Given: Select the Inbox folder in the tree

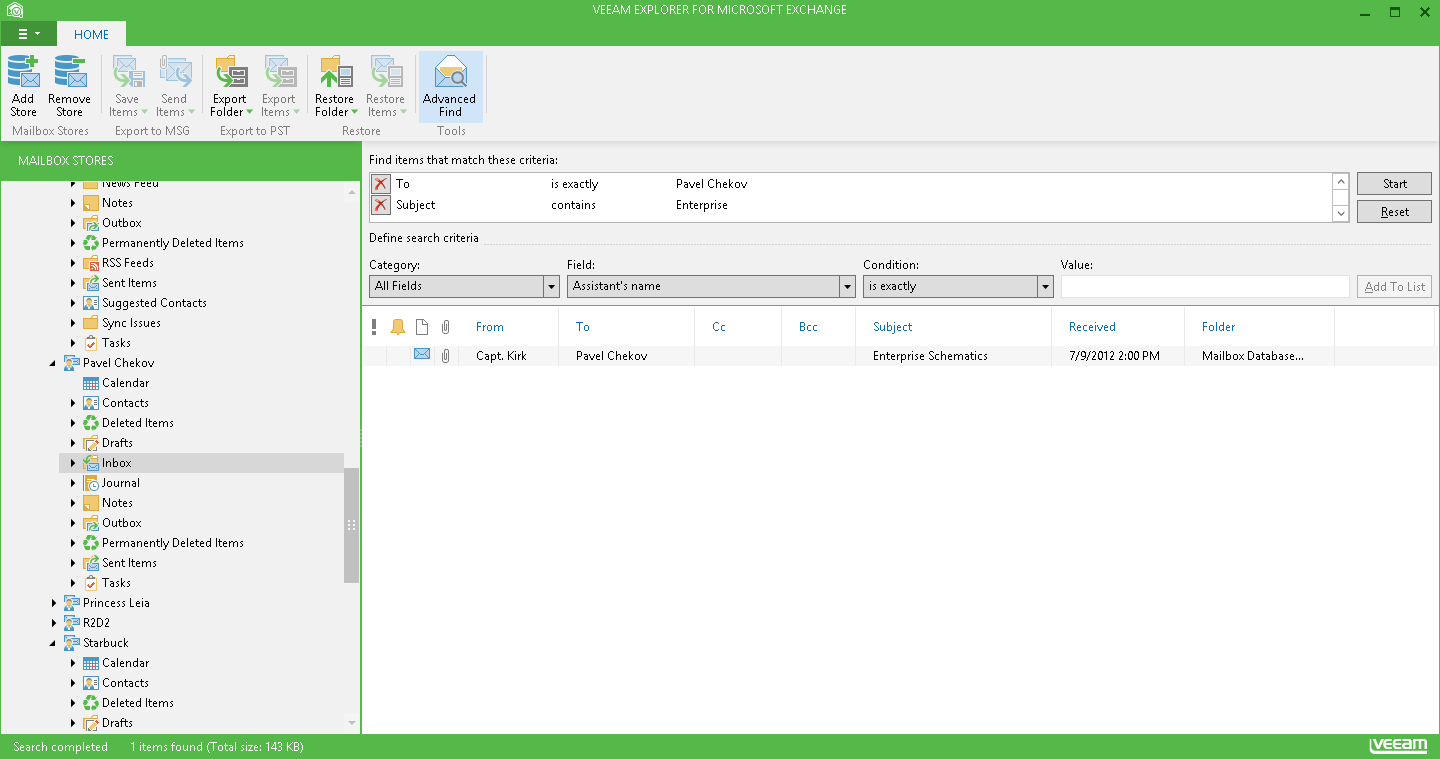Looking at the screenshot, I should 116,463.
